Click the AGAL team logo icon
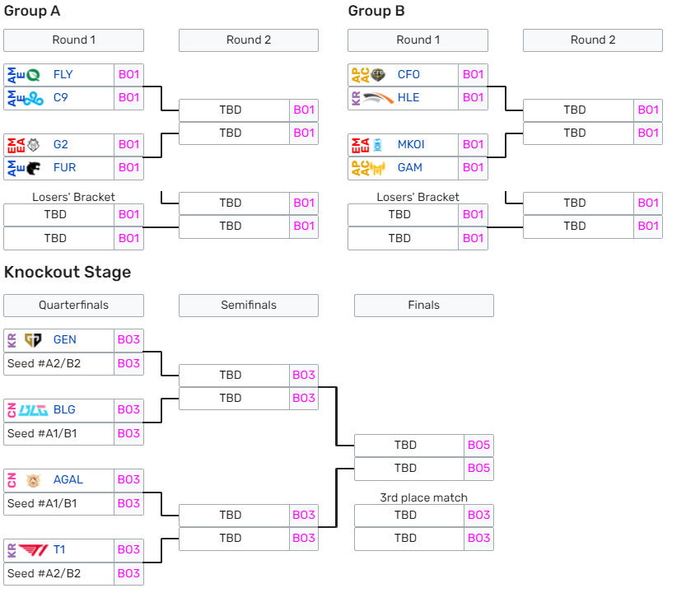This screenshot has width=700, height=593. pyautogui.click(x=33, y=480)
